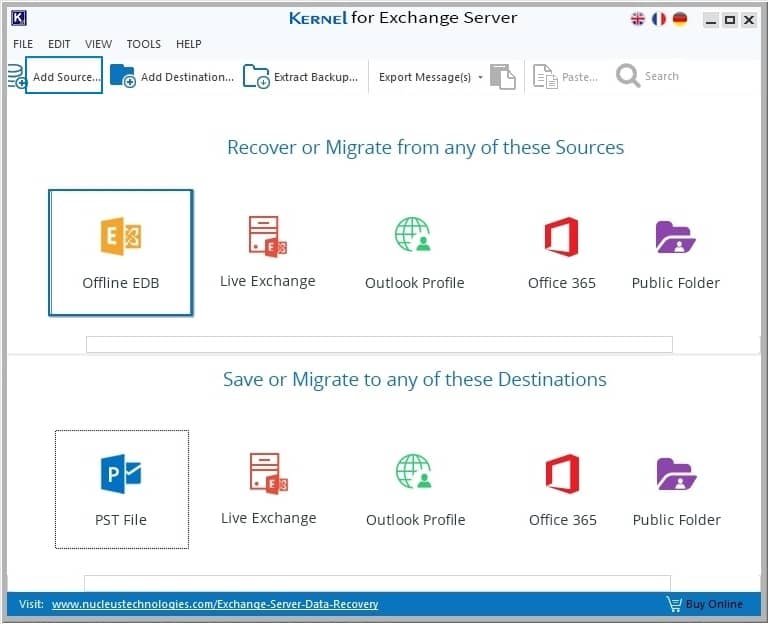Click the empty box below the sources
Screen dimensions: 768x624
tap(379, 344)
